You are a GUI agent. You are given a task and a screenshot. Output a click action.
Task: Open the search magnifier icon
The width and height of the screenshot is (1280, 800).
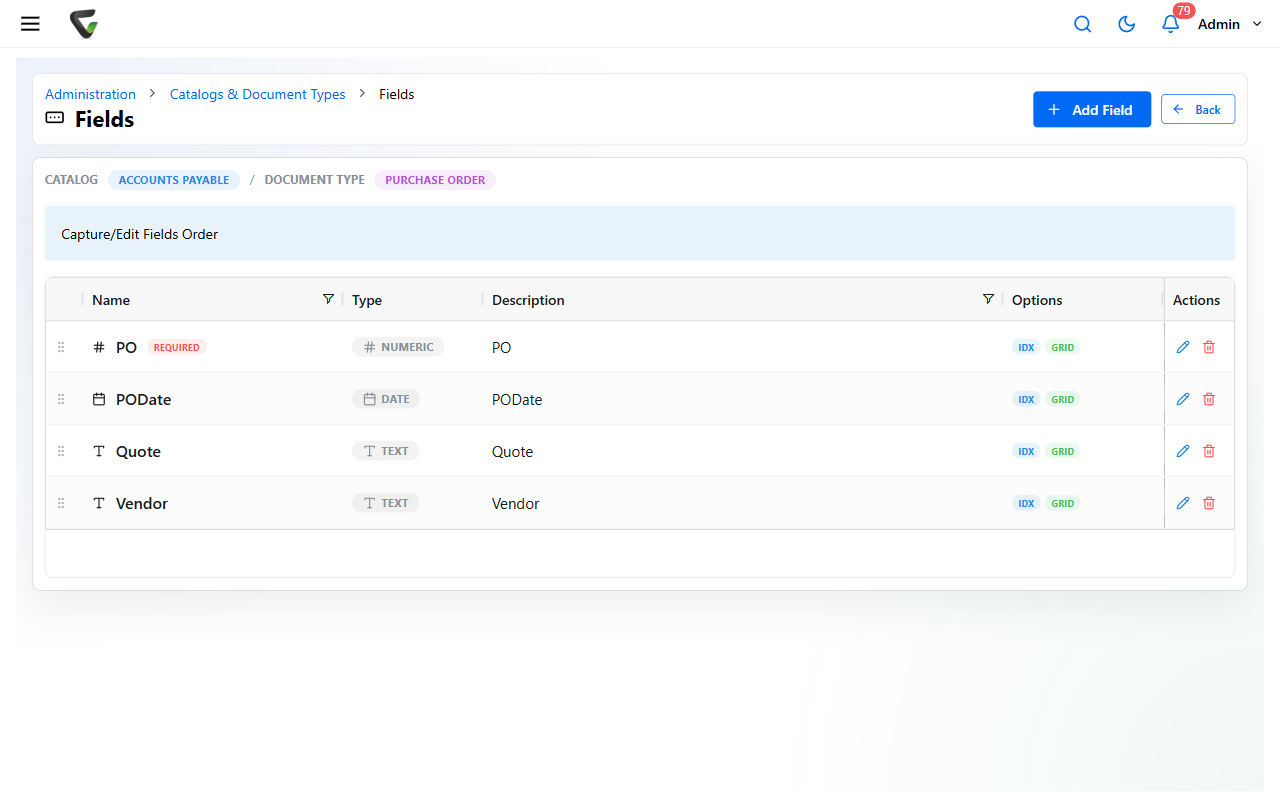(1082, 24)
